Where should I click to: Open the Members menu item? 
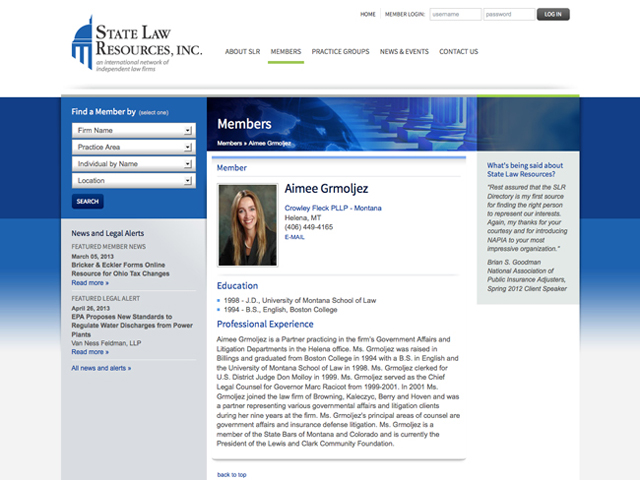pyautogui.click(x=286, y=51)
